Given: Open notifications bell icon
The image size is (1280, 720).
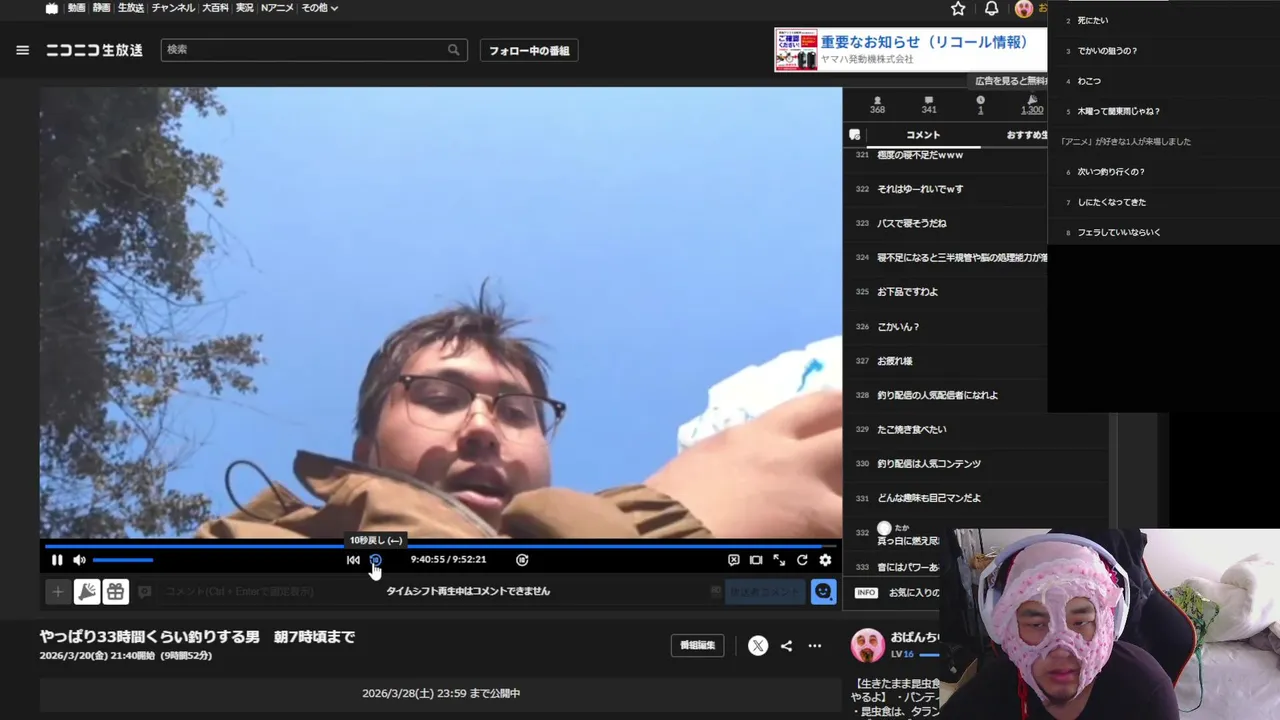Looking at the screenshot, I should (991, 9).
